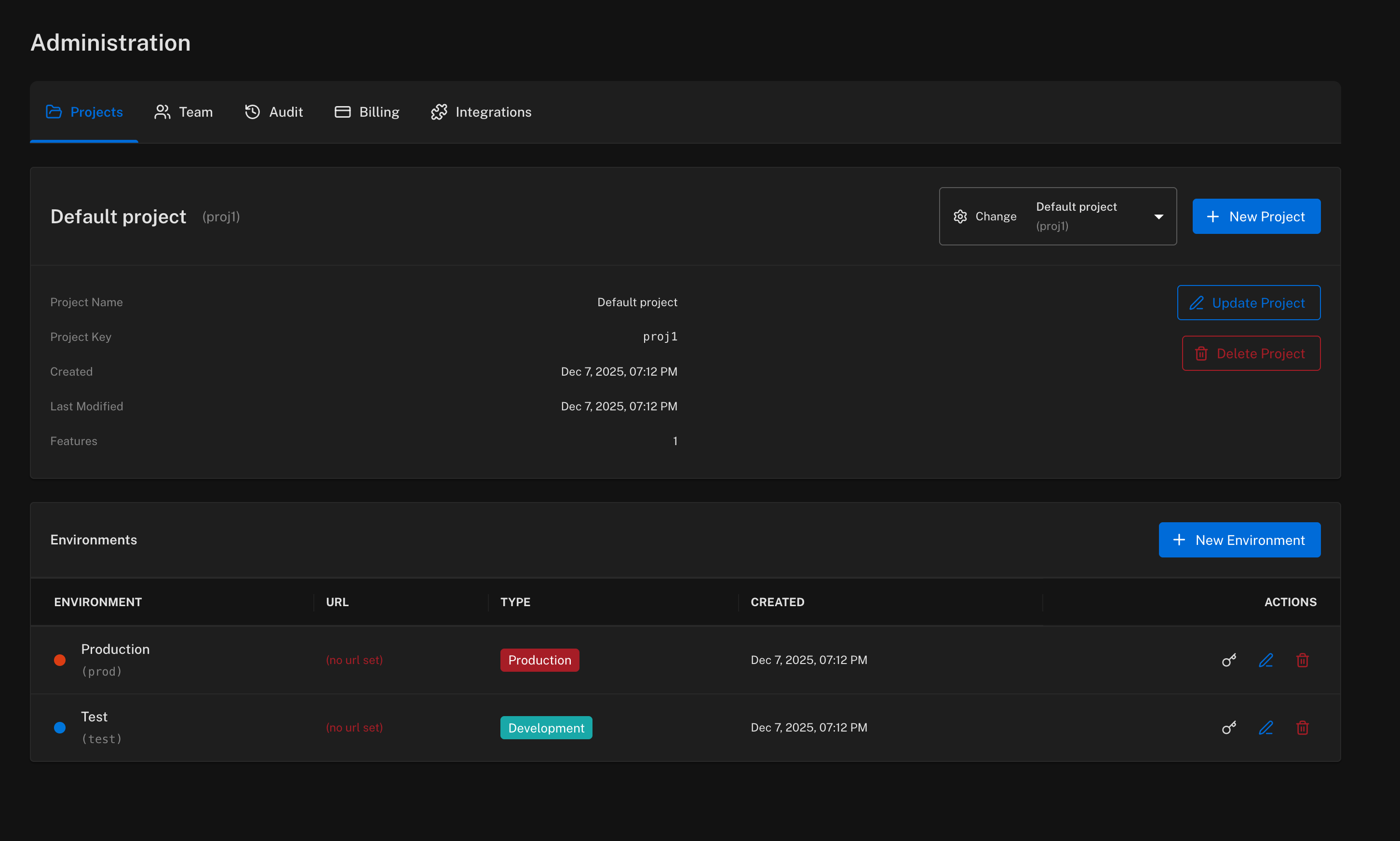1400x841 pixels.
Task: Click the trash icon for Production environment
Action: (x=1302, y=660)
